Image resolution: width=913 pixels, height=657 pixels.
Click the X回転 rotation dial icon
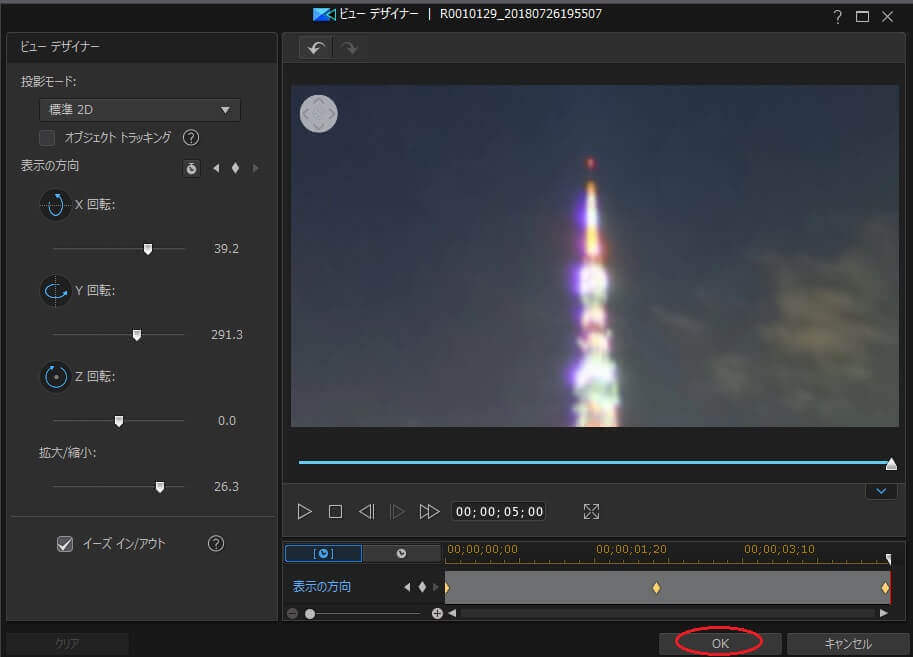pyautogui.click(x=55, y=204)
